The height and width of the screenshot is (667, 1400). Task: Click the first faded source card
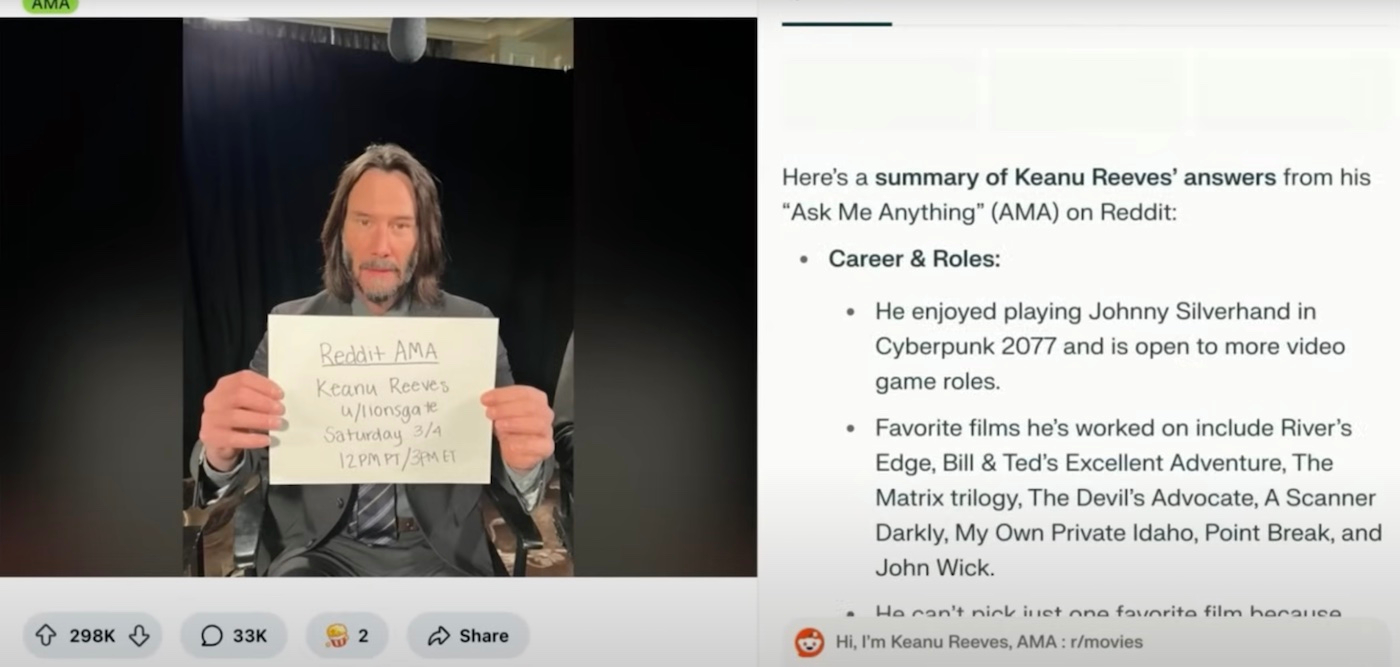pyautogui.click(x=879, y=95)
